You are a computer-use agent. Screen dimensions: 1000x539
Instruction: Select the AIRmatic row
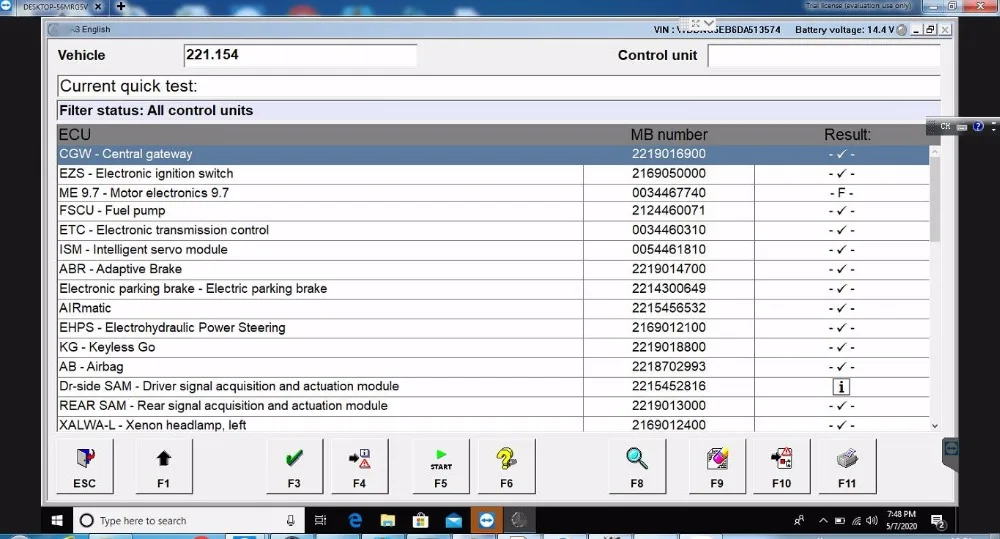point(493,309)
